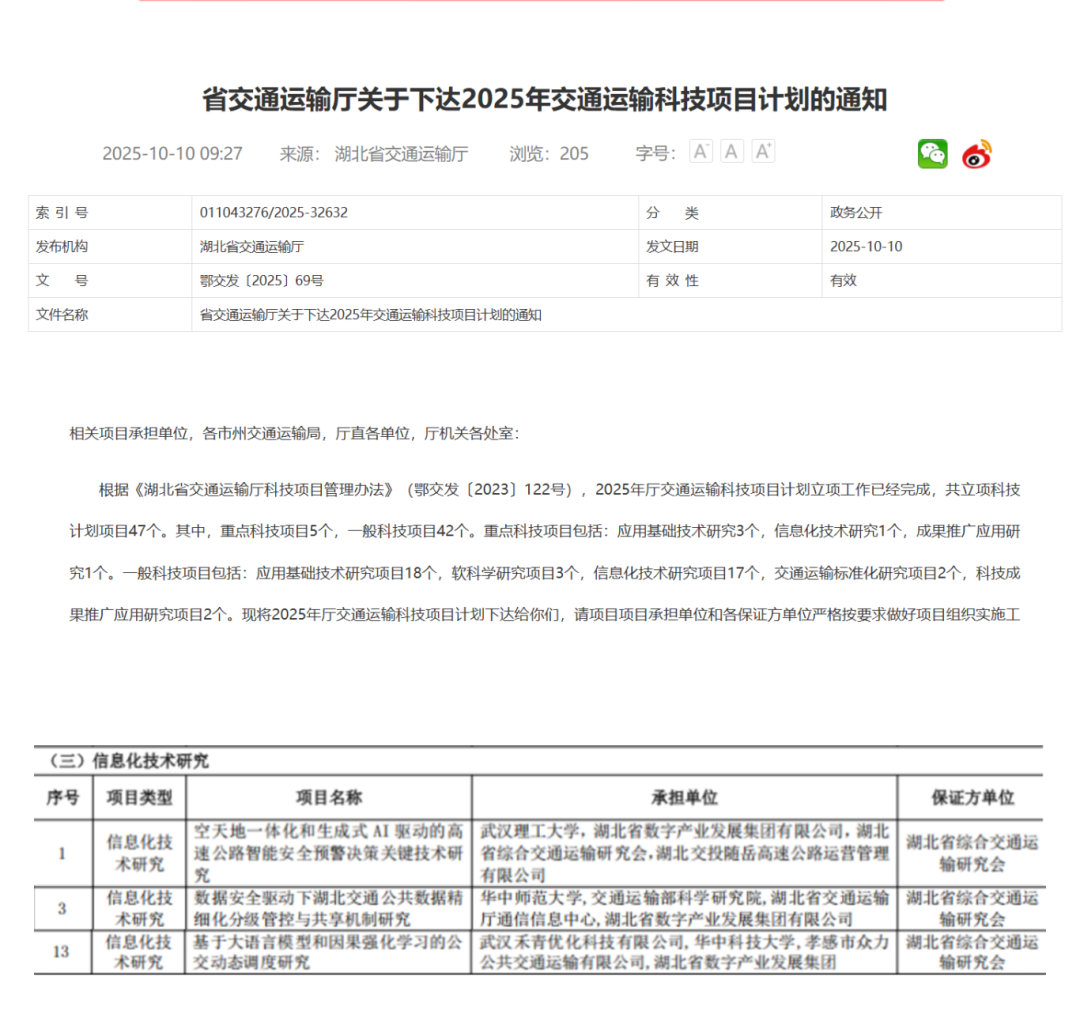Image resolution: width=1080 pixels, height=1021 pixels.
Task: Click the 保证方单位 column header
Action: click(x=972, y=797)
